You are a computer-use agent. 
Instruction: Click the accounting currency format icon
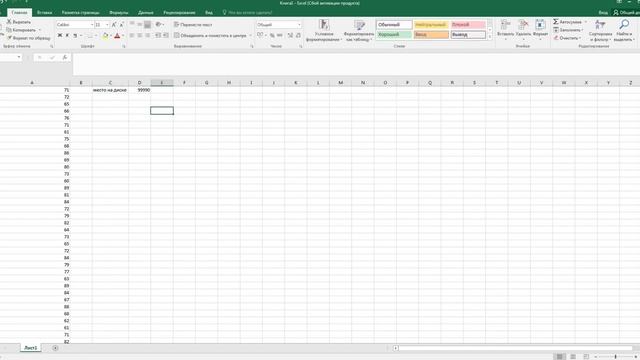point(260,36)
